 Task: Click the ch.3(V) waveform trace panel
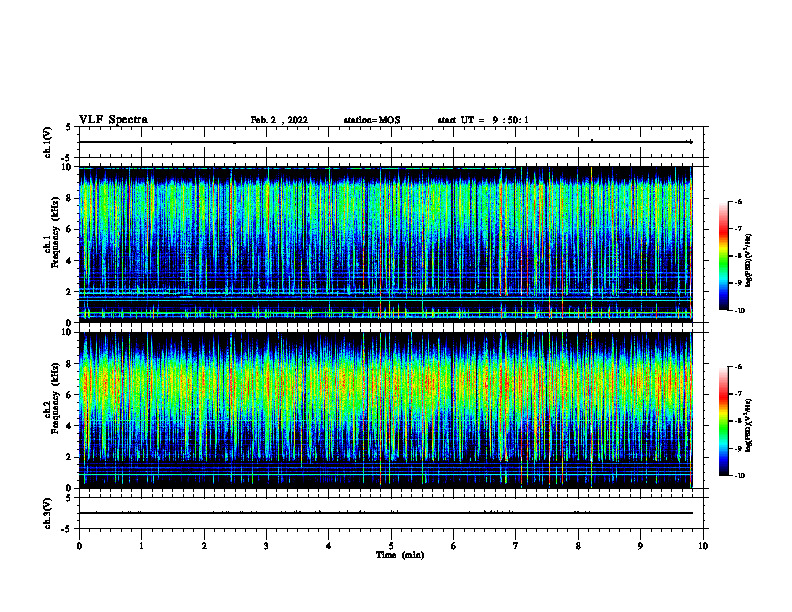[x=391, y=513]
